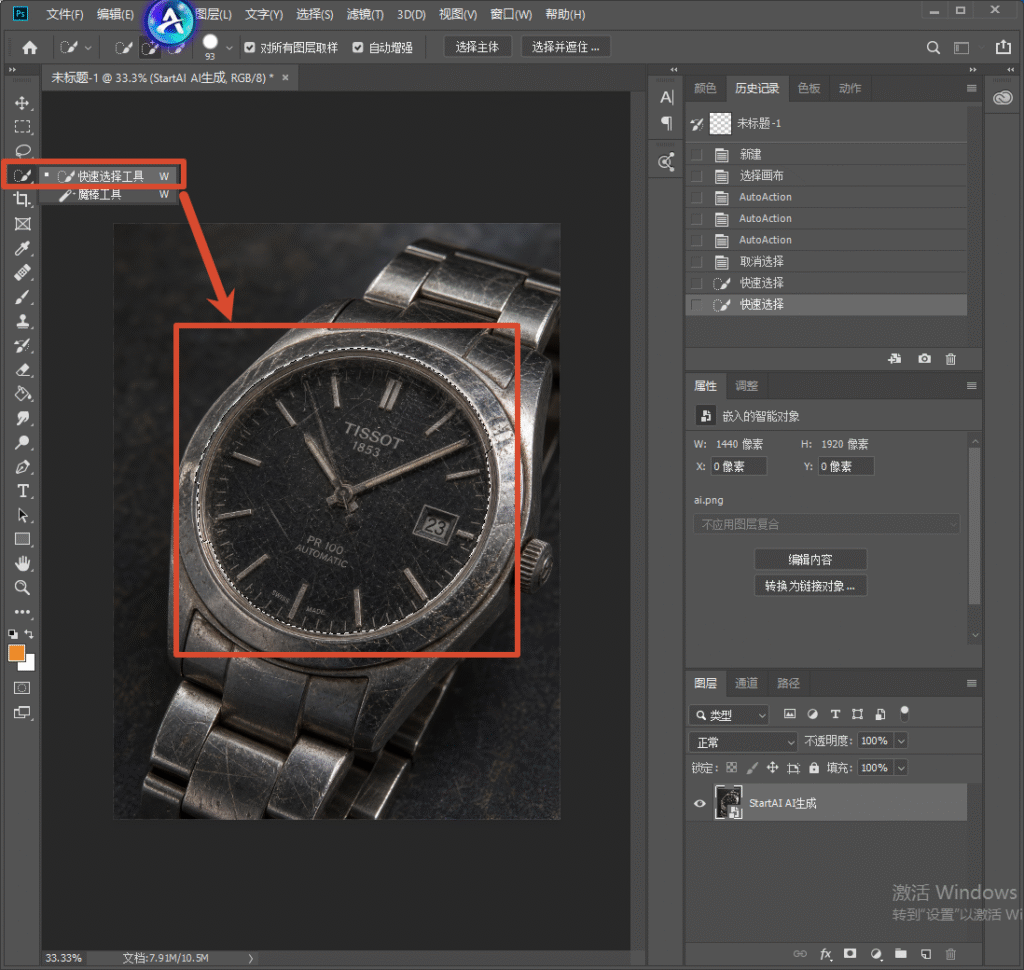Image resolution: width=1024 pixels, height=970 pixels.
Task: Select the Crop tool
Action: pos(22,199)
